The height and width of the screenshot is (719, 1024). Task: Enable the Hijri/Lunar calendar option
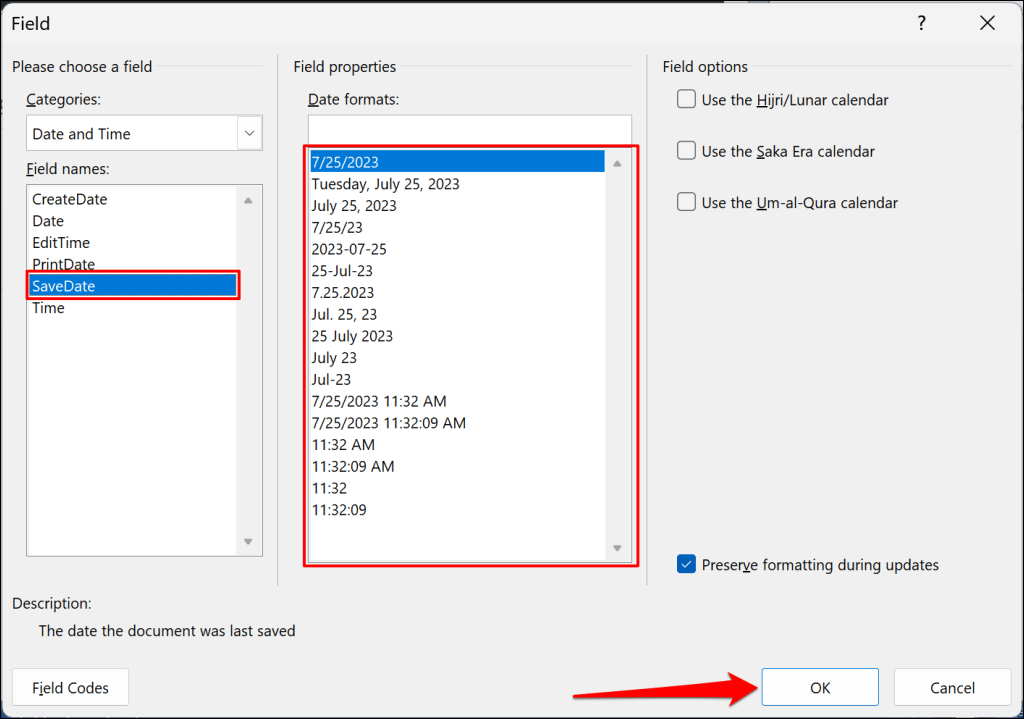tap(687, 100)
